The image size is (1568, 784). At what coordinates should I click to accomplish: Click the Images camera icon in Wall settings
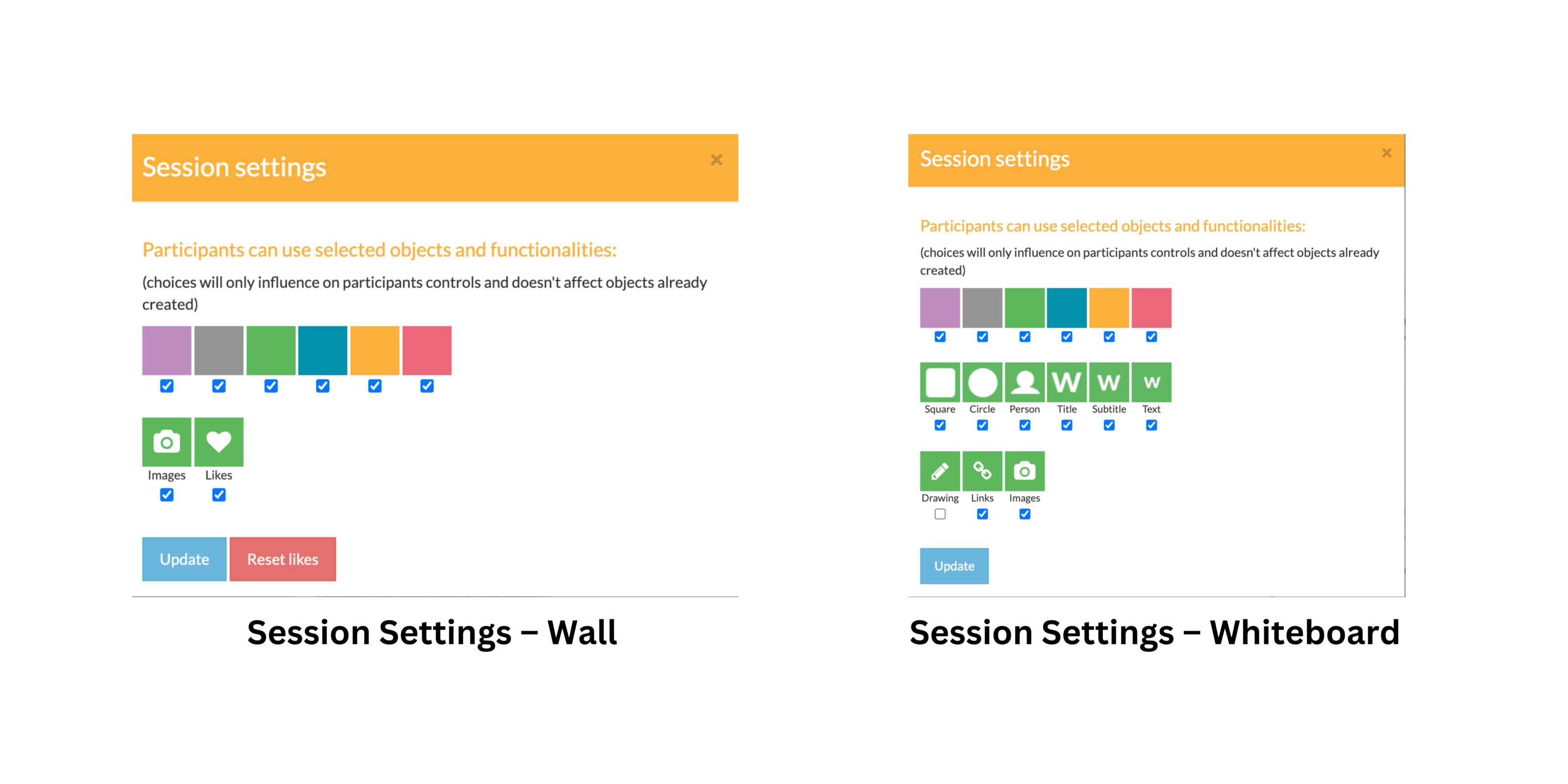(166, 441)
